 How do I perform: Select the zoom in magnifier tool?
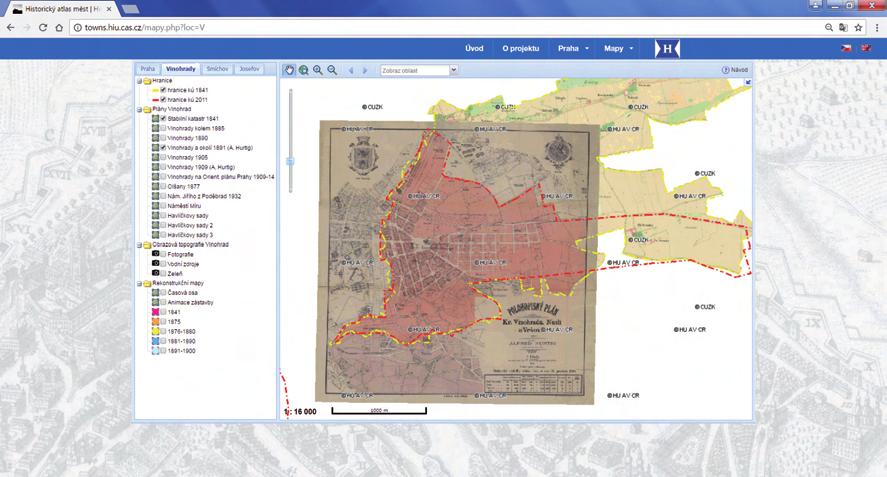click(x=318, y=70)
